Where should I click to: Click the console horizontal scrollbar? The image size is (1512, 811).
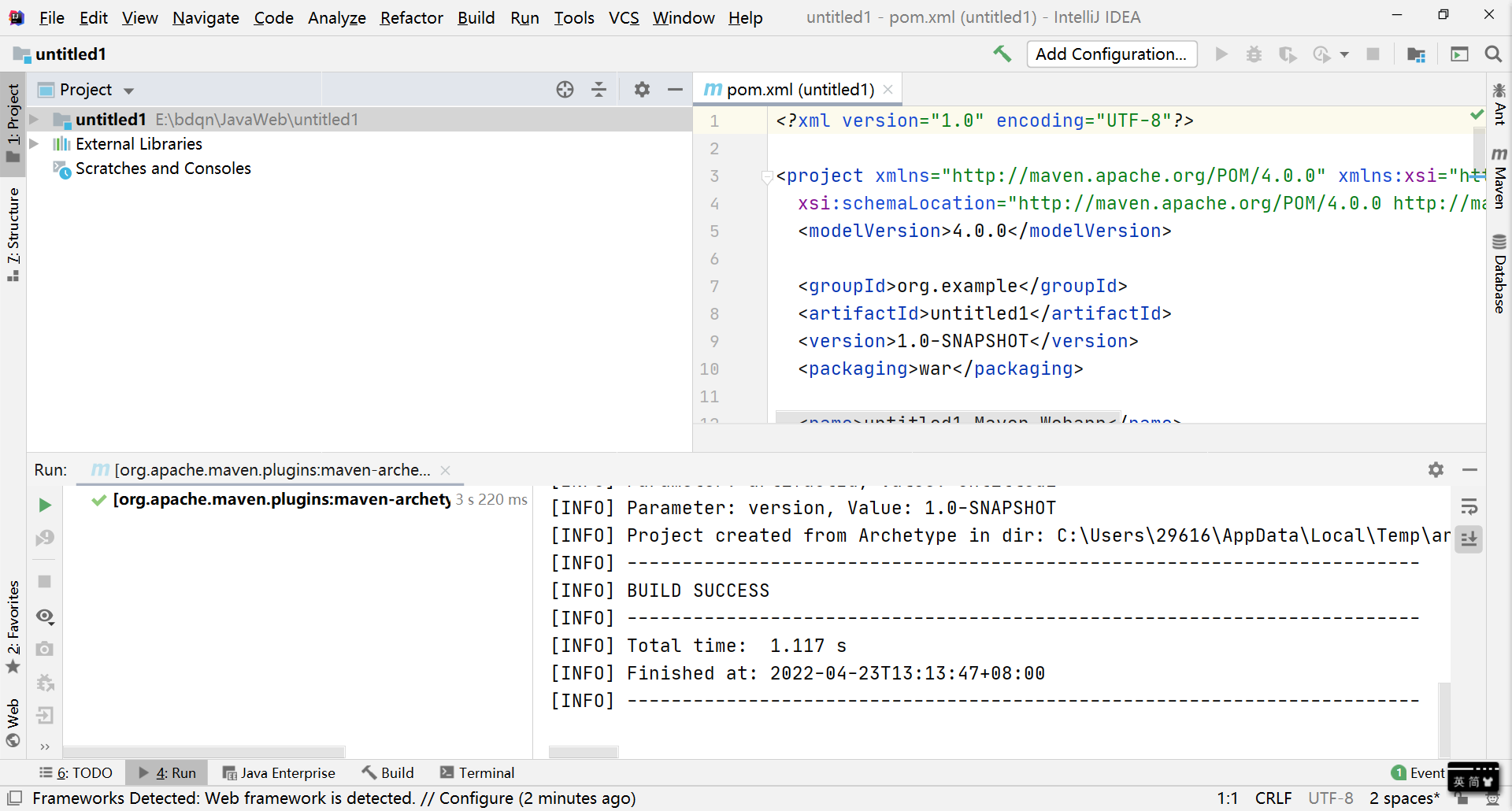pyautogui.click(x=584, y=752)
